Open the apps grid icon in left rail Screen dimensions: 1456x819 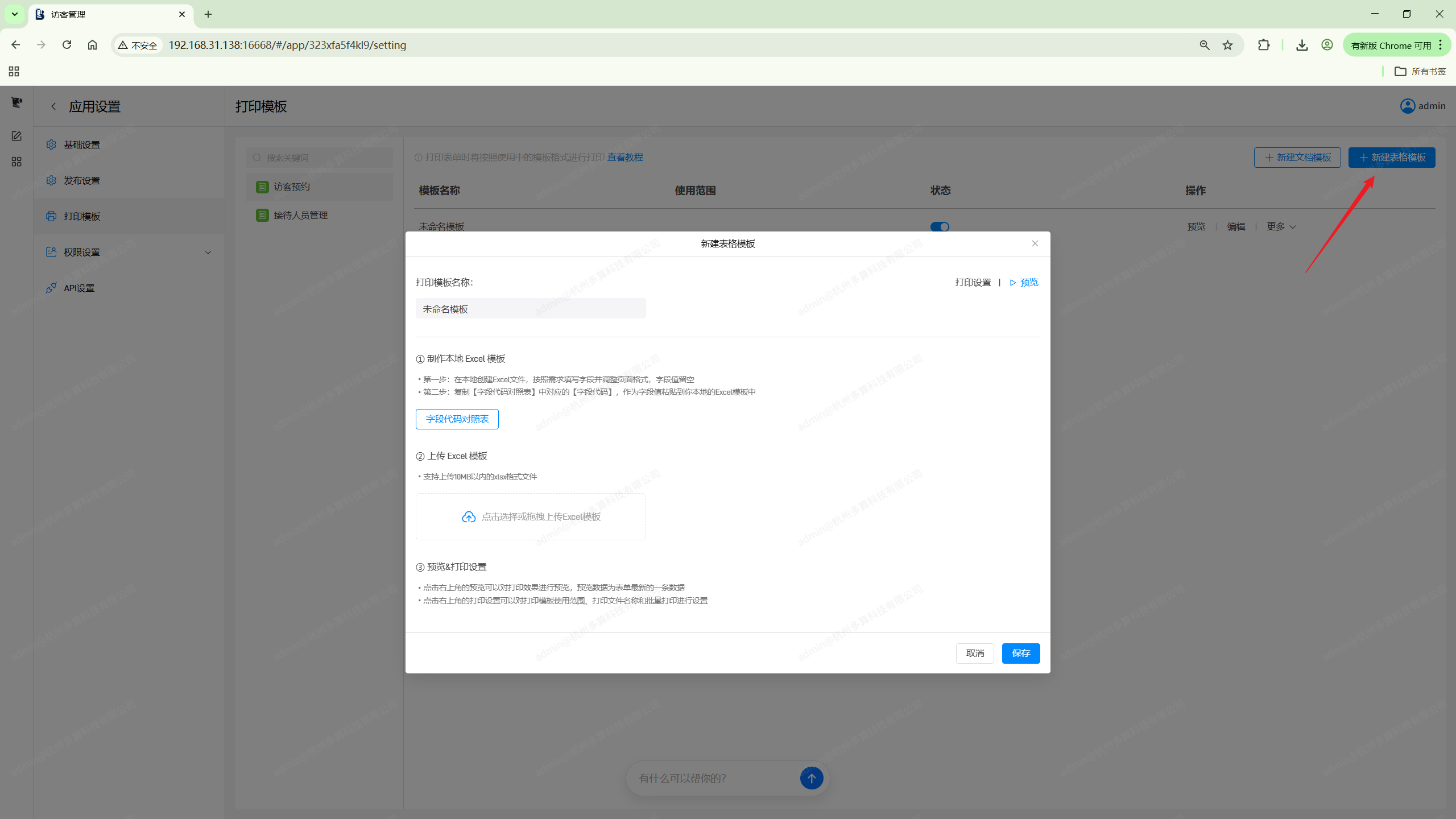click(16, 162)
